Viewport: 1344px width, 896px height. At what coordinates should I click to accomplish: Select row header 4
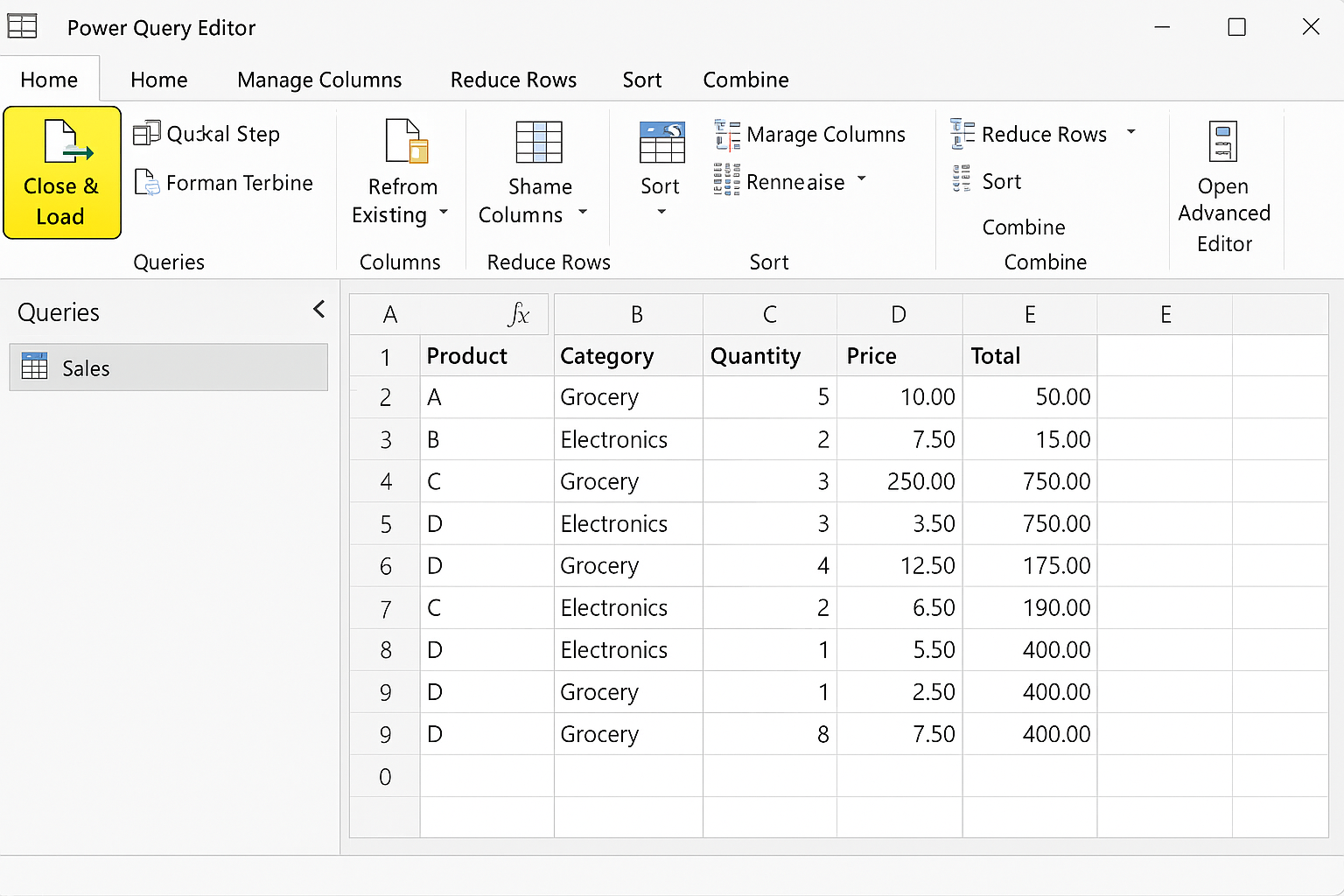click(x=385, y=481)
